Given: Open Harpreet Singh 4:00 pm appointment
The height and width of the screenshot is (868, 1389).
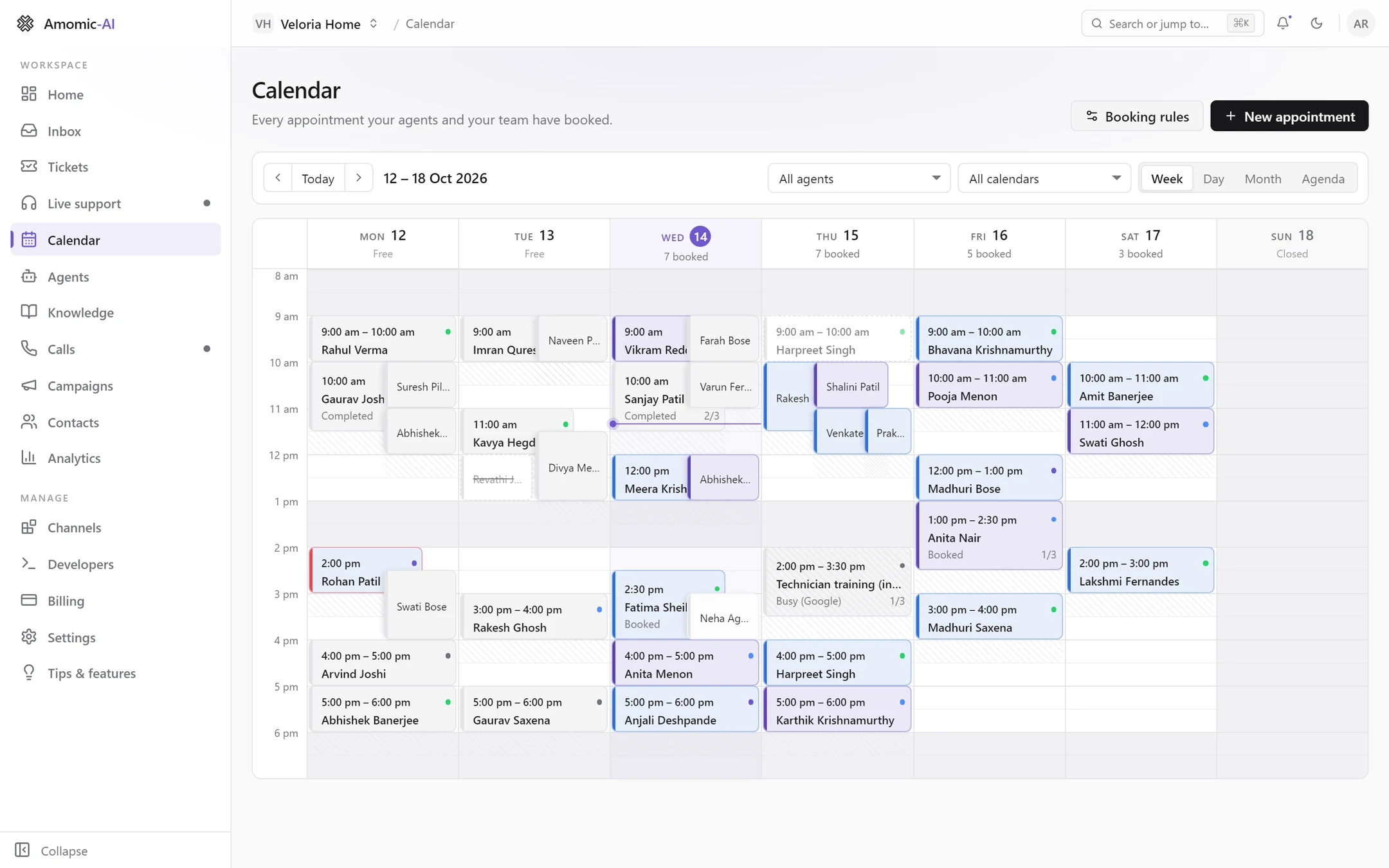Looking at the screenshot, I should (837, 663).
